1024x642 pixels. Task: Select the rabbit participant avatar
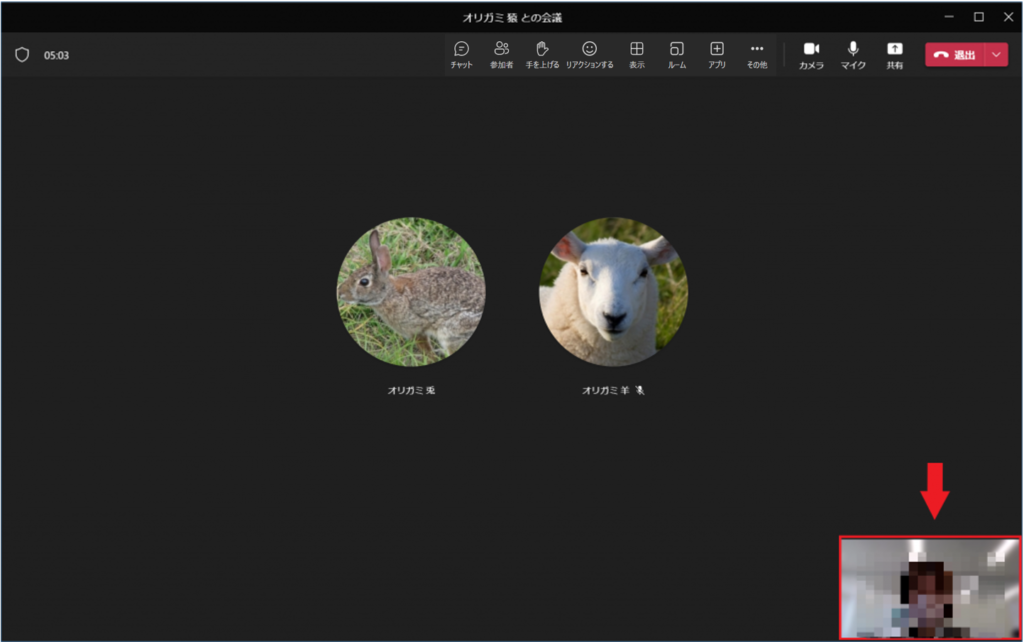(411, 292)
